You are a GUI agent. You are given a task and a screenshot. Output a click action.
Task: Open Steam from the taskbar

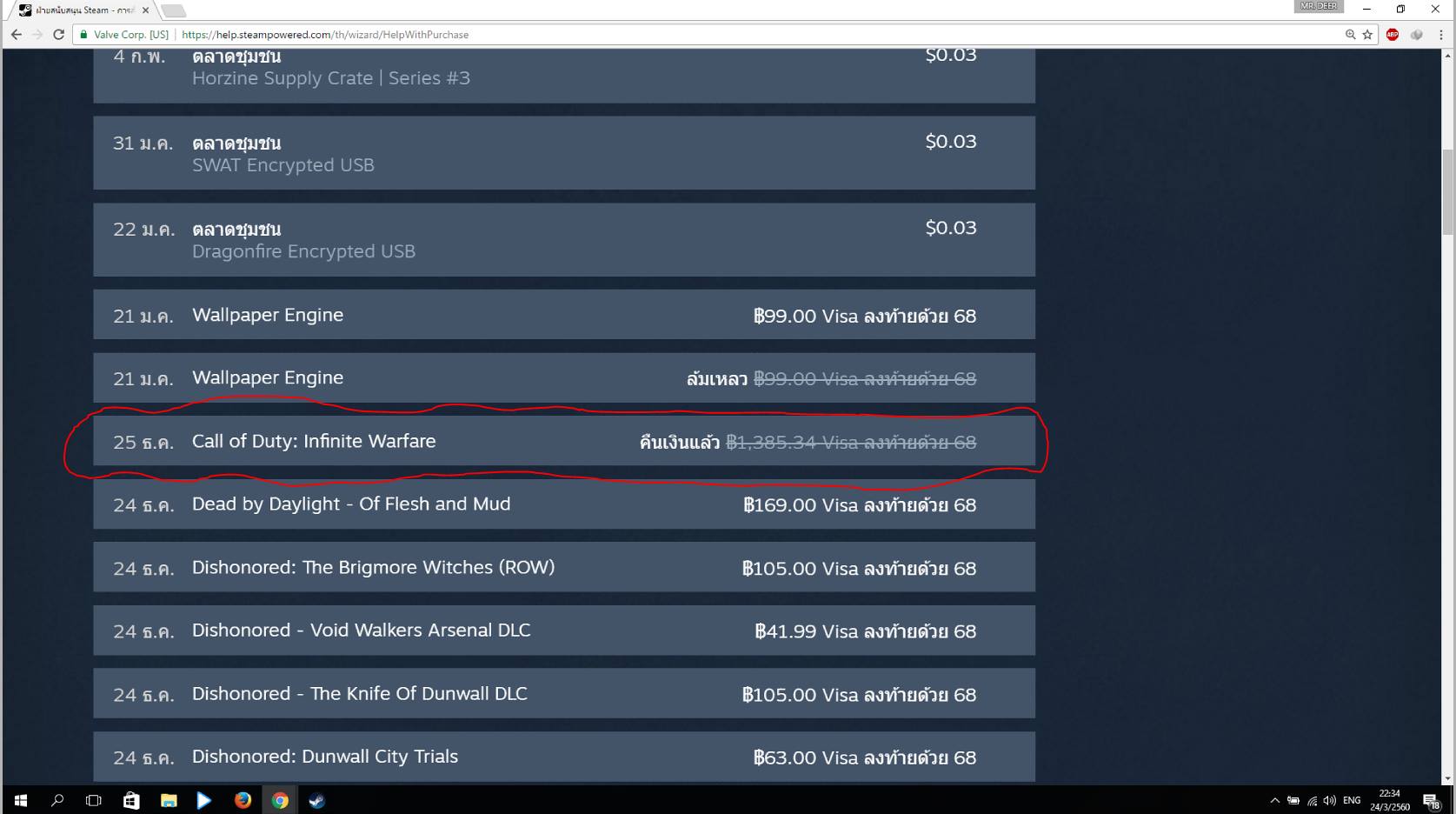click(x=316, y=800)
